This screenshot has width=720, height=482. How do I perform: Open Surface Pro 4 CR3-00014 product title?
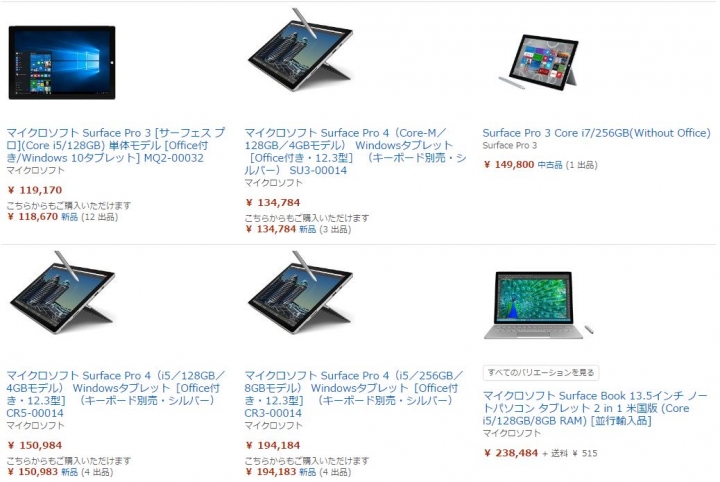tap(354, 394)
